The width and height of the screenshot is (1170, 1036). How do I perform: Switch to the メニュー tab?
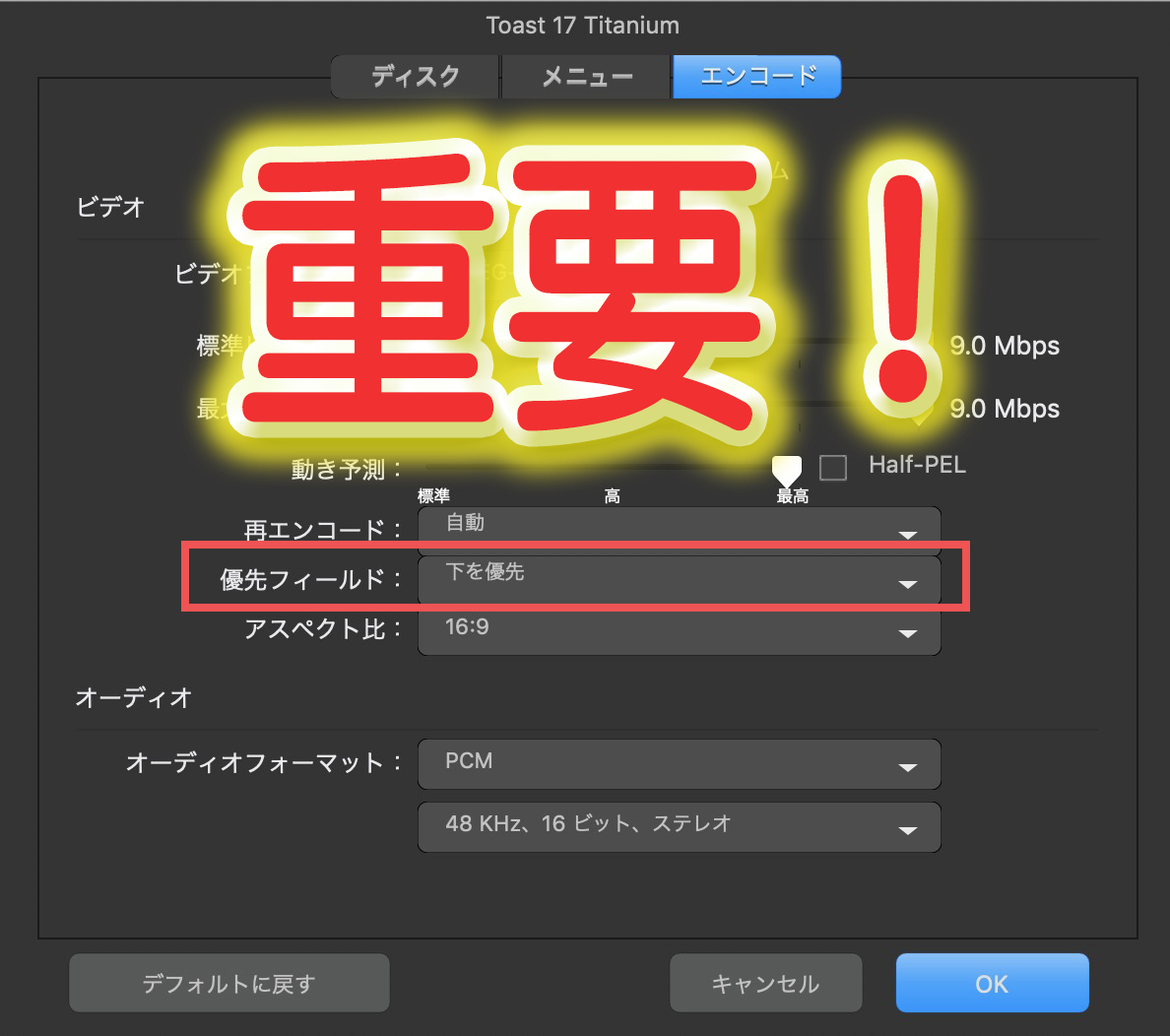pos(586,76)
